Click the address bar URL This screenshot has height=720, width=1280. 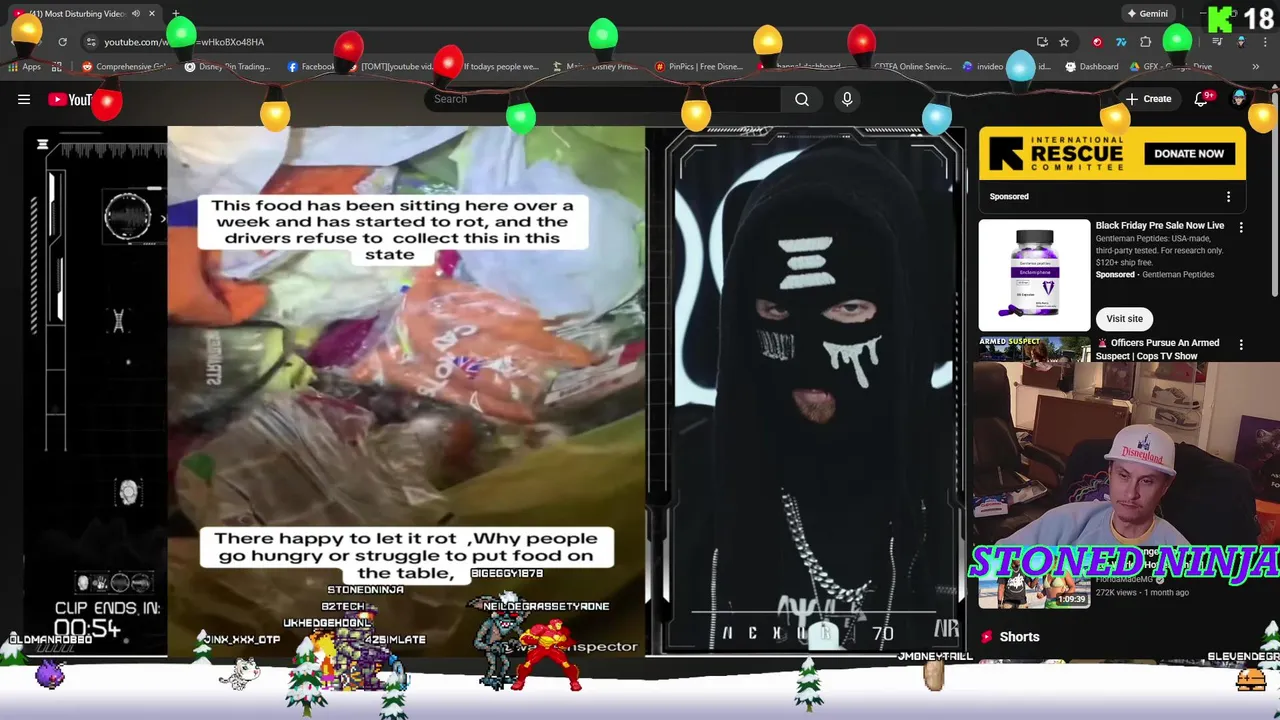[184, 42]
